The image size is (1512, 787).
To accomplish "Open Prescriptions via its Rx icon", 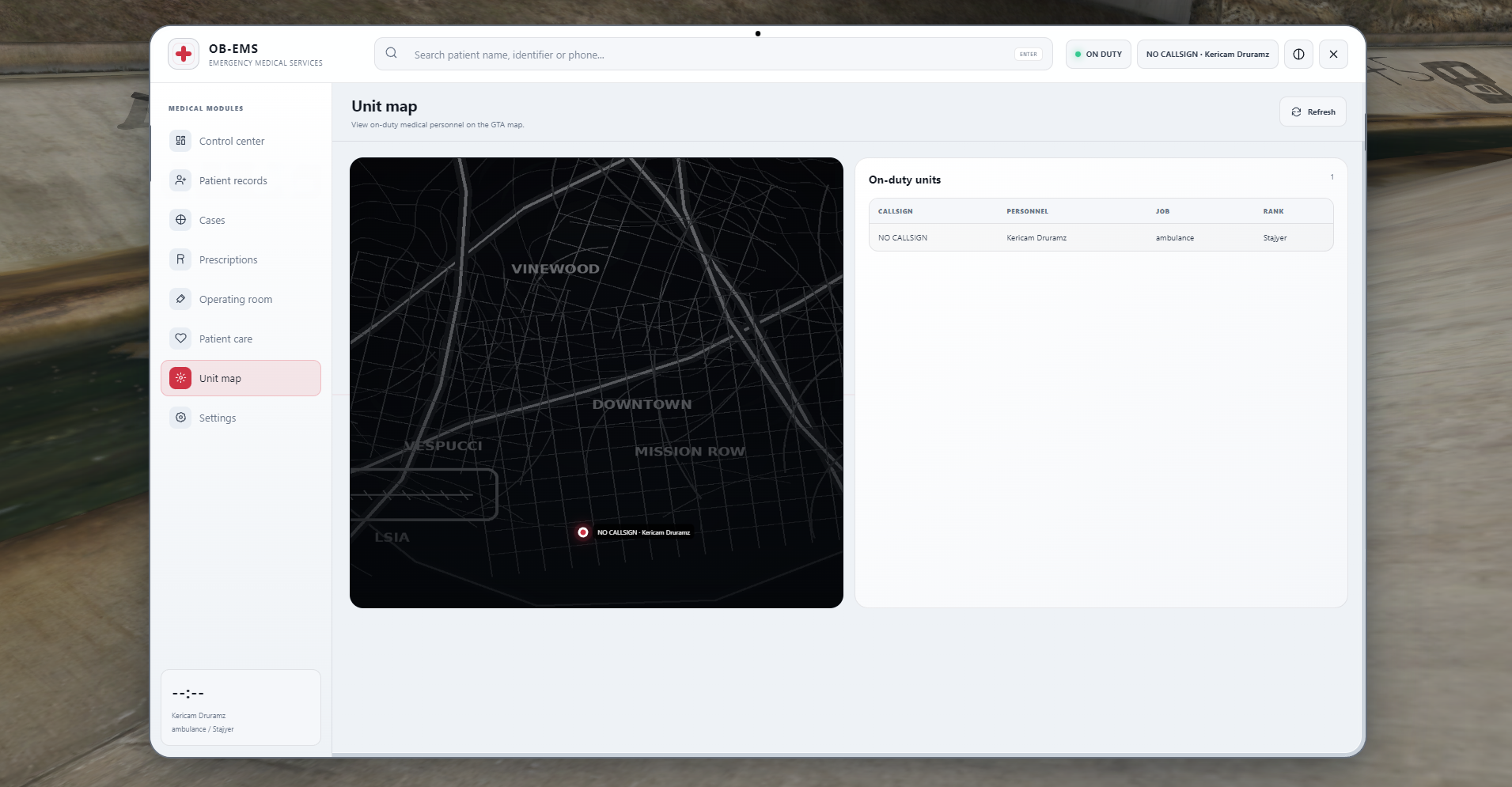I will (x=180, y=259).
